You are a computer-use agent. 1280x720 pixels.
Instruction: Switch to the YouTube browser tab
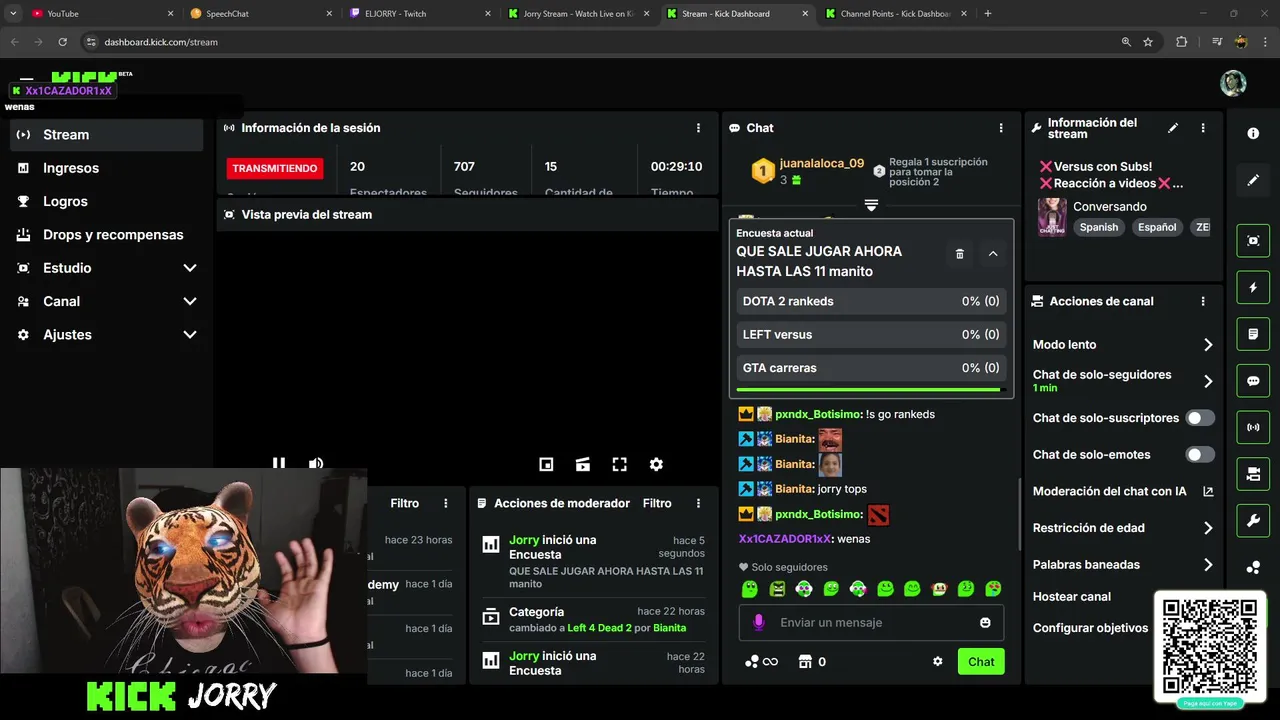(100, 14)
